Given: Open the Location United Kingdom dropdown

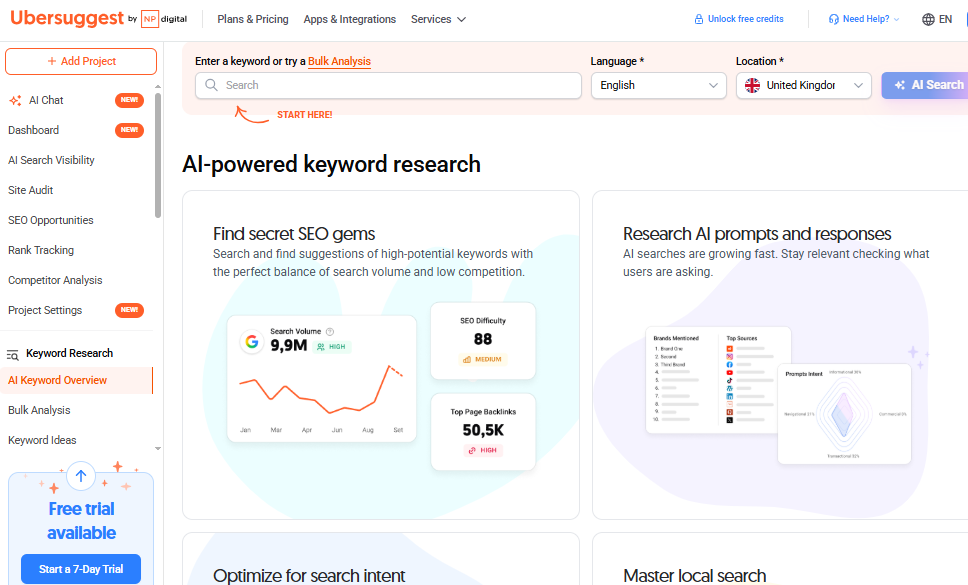Looking at the screenshot, I should [x=804, y=85].
